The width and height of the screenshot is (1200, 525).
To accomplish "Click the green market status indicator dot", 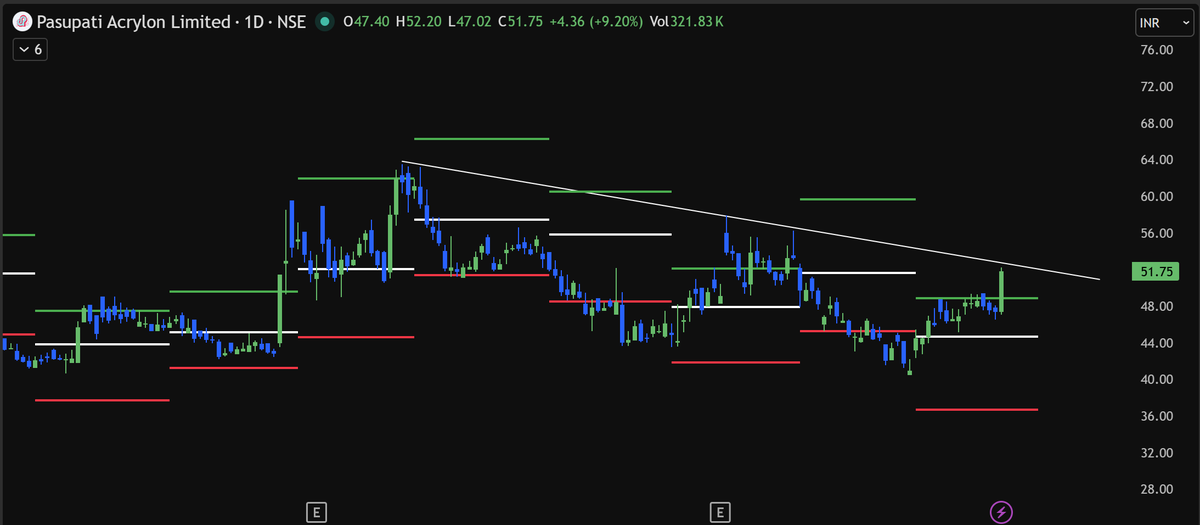I will click(324, 21).
